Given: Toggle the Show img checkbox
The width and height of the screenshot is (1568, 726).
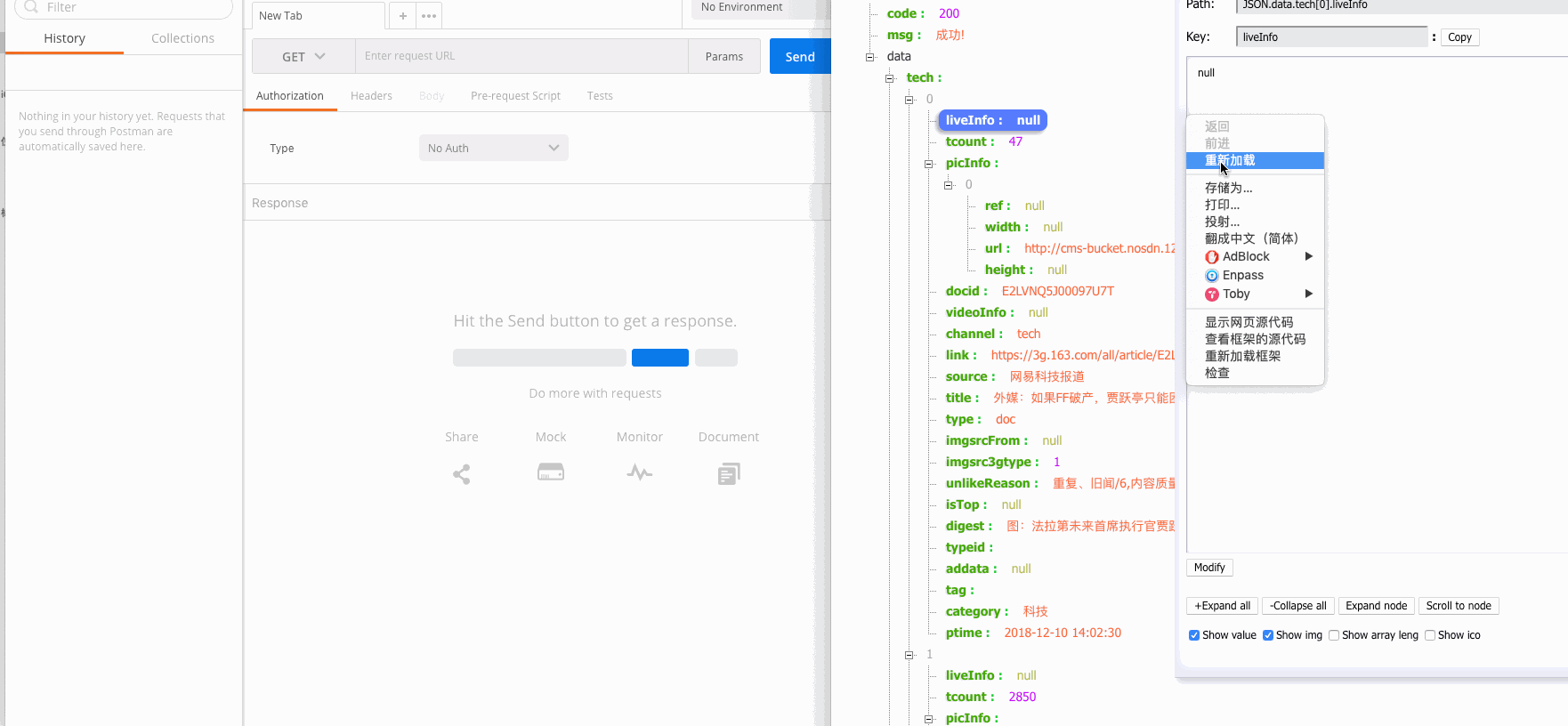Looking at the screenshot, I should pyautogui.click(x=1268, y=635).
